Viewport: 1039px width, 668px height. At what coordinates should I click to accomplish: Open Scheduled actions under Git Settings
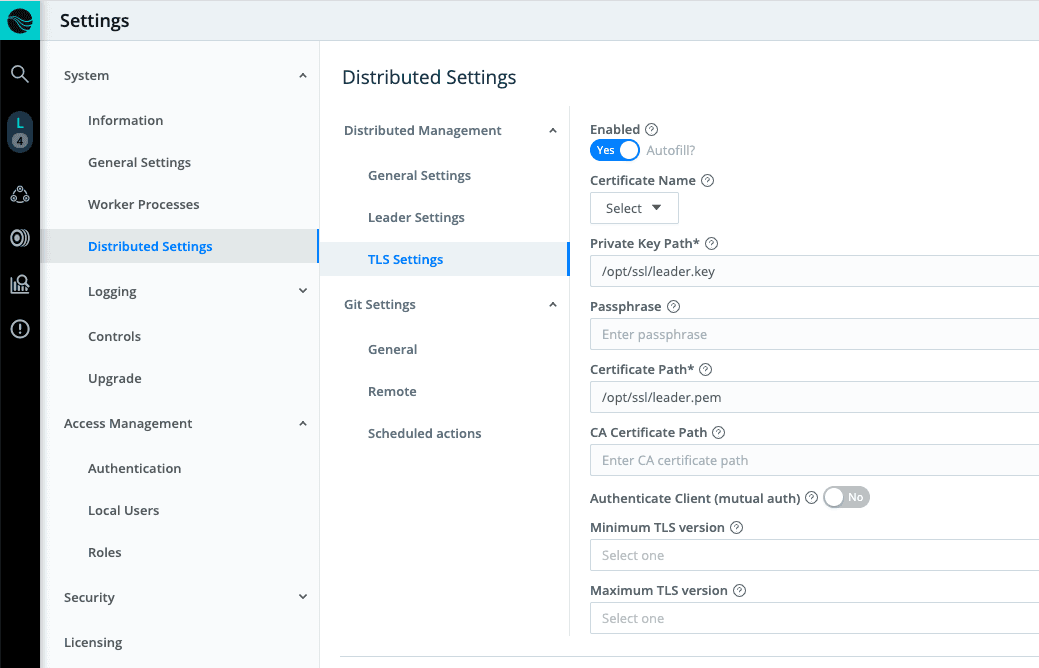424,433
